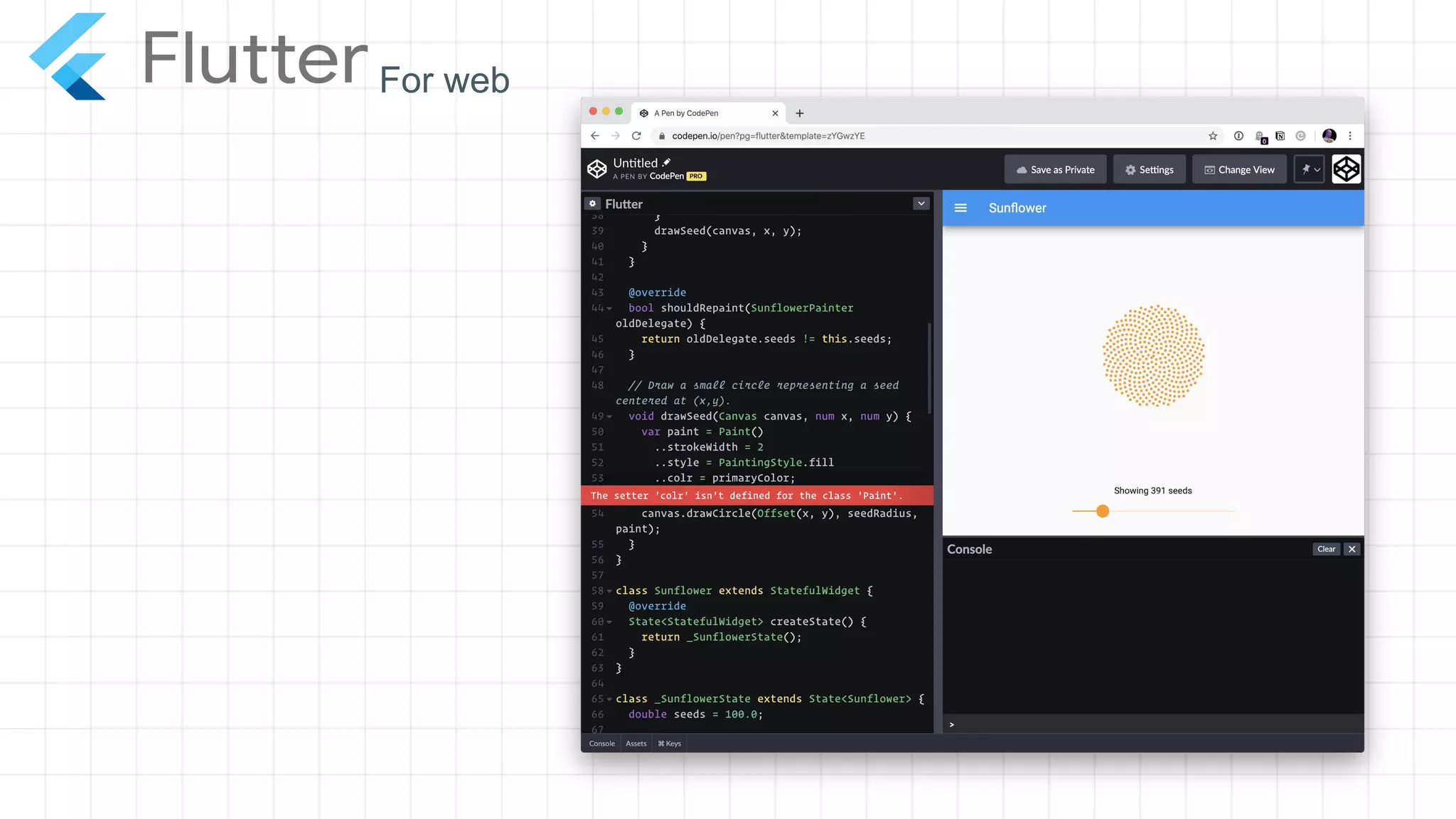Collapse code fold at line 58
Viewport: 1456px width, 819px height.
pyautogui.click(x=609, y=591)
